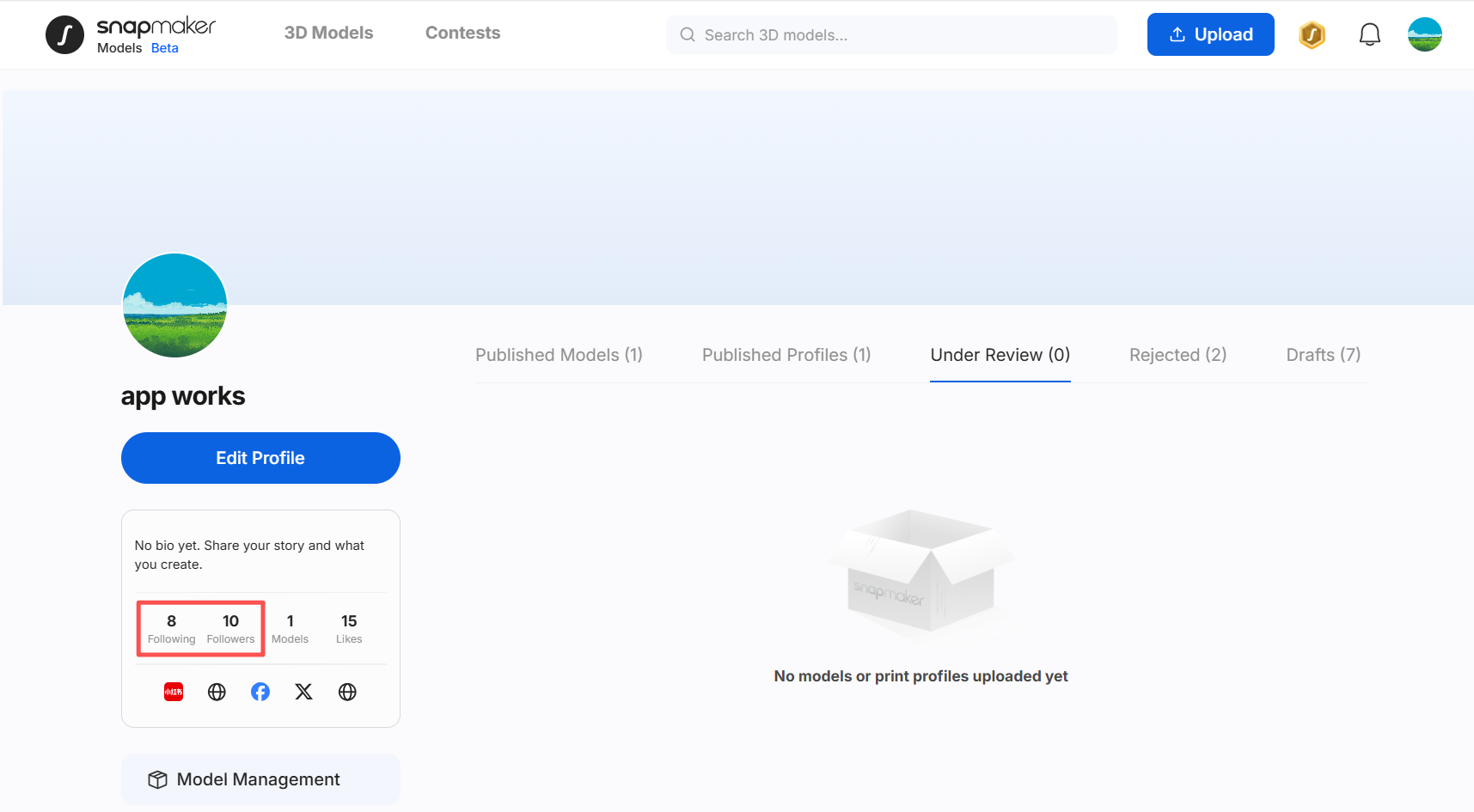Click the Upload button

[x=1210, y=34]
